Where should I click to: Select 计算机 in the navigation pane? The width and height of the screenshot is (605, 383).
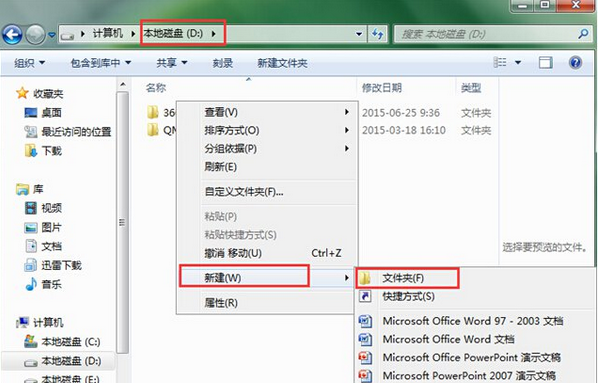pos(40,322)
